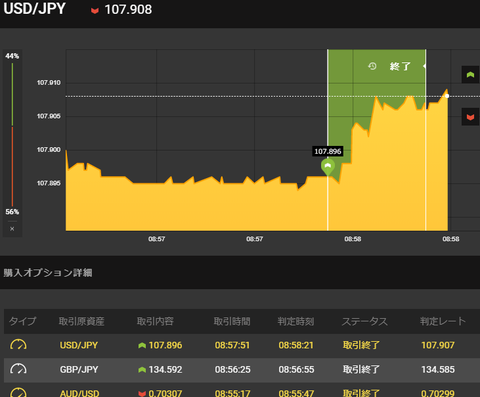
Task: Click the white current price dot
Action: tap(447, 96)
